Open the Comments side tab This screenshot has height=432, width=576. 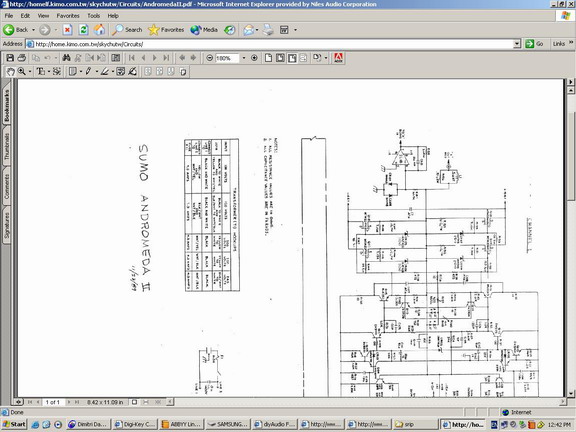point(7,186)
